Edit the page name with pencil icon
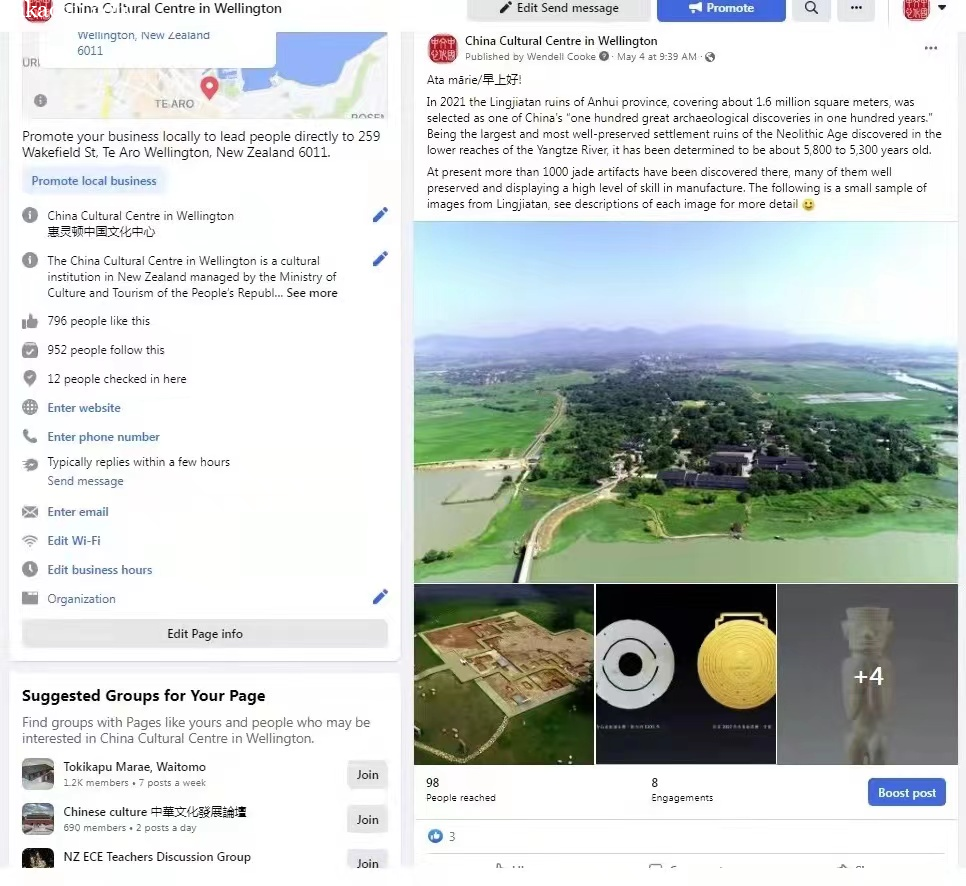Viewport: 966px width, 886px height. coord(380,214)
